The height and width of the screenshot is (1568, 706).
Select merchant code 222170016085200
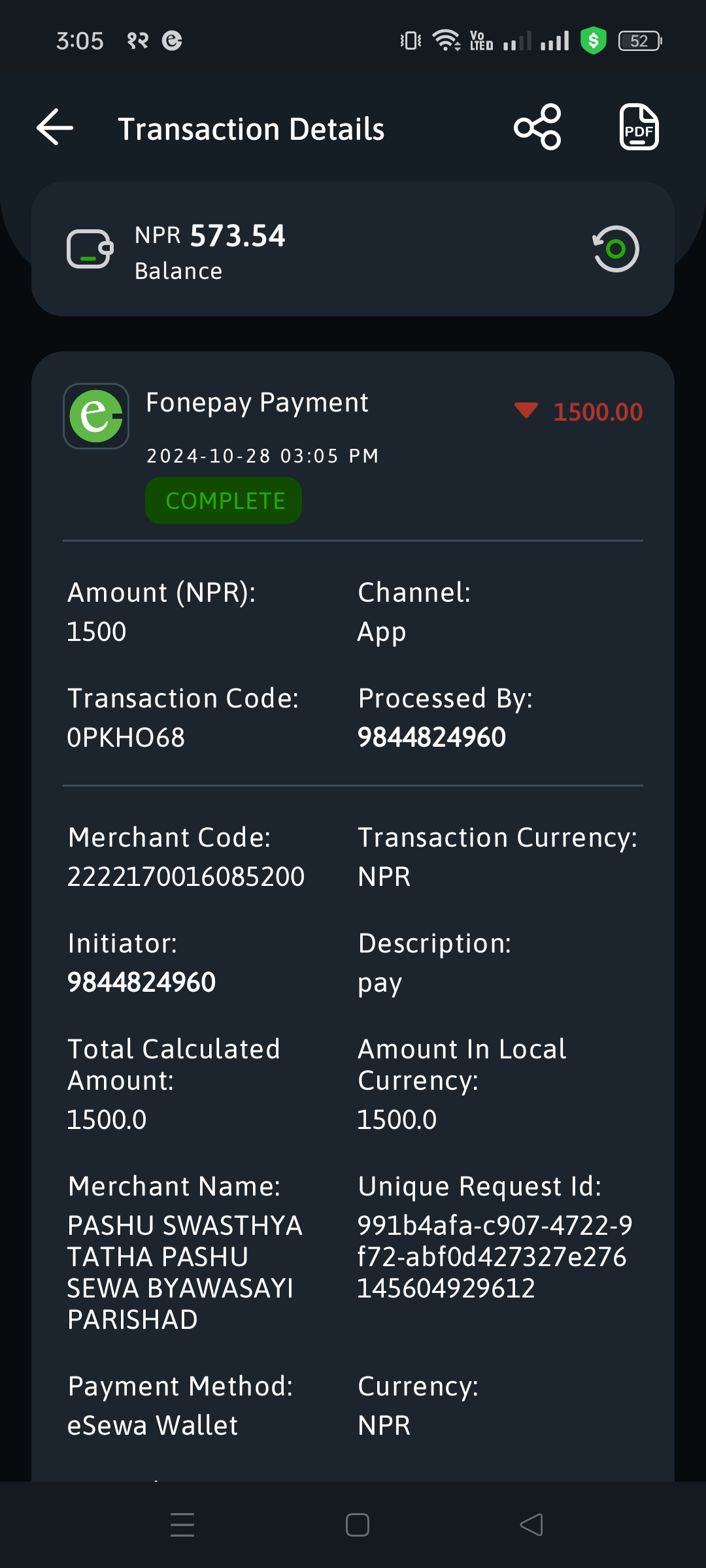point(186,877)
